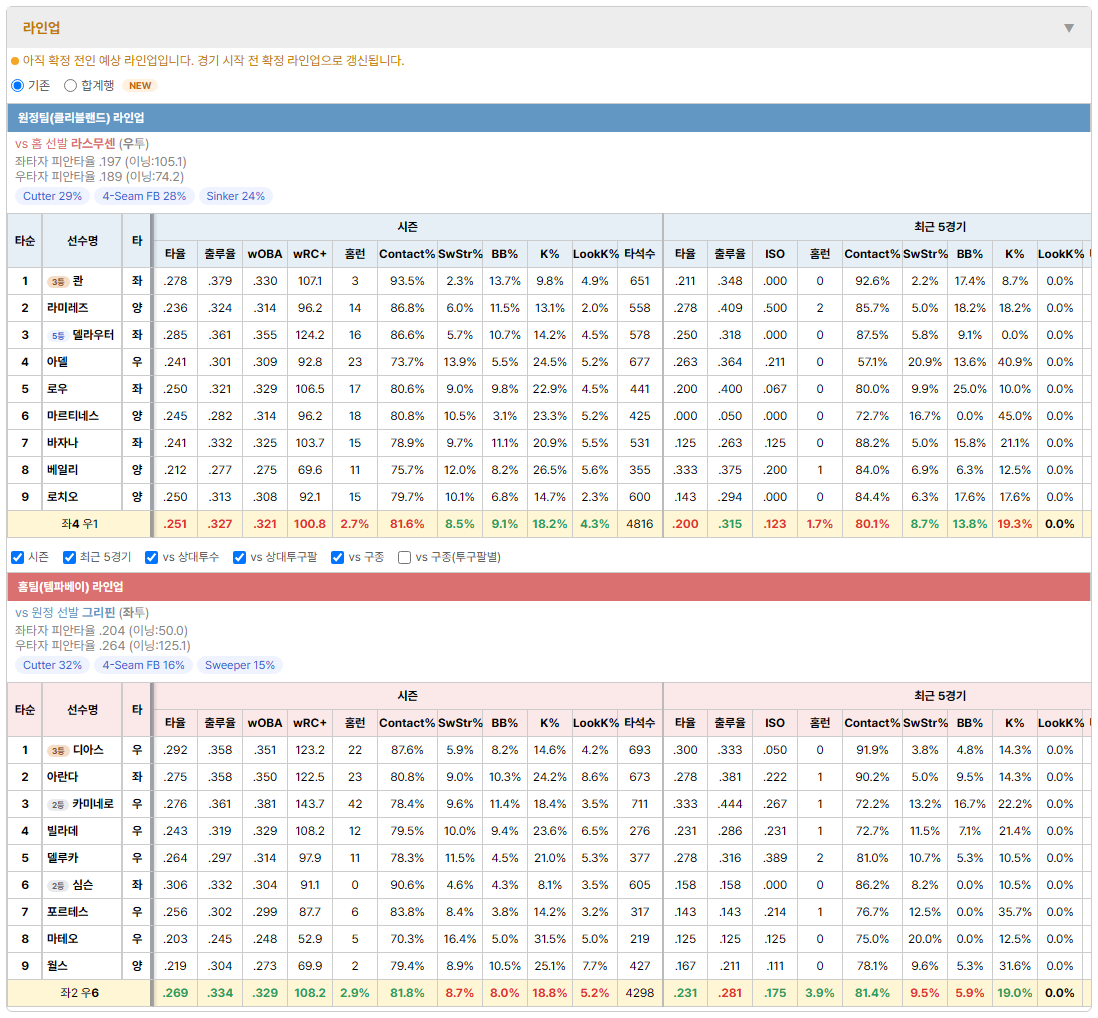Click the Sweeper 15% pitch chip
Image resolution: width=1098 pixels, height=1018 pixels.
point(239,665)
